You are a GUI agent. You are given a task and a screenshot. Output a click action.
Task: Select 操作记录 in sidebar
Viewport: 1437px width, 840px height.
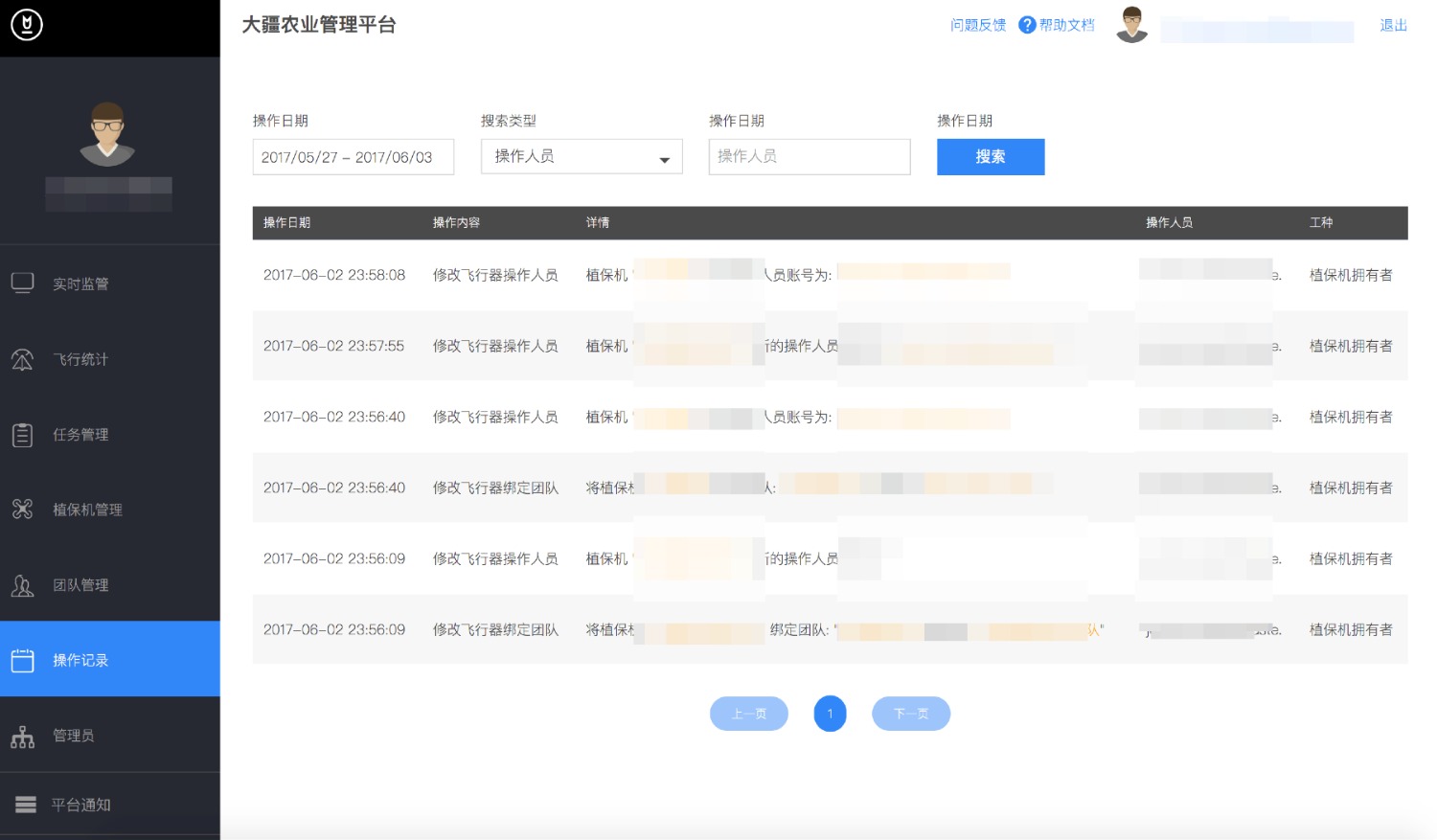110,660
